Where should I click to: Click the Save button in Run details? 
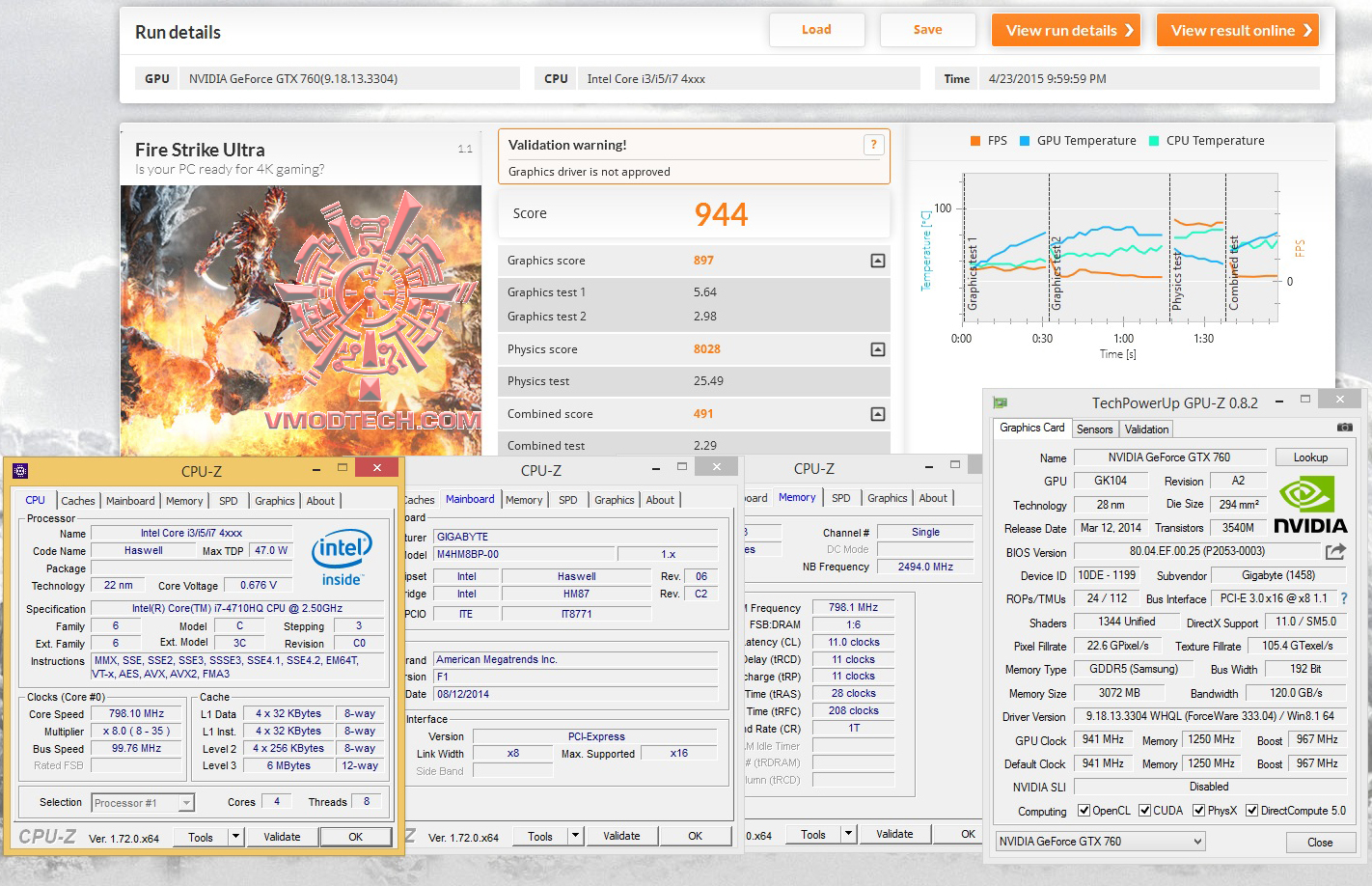[x=928, y=30]
